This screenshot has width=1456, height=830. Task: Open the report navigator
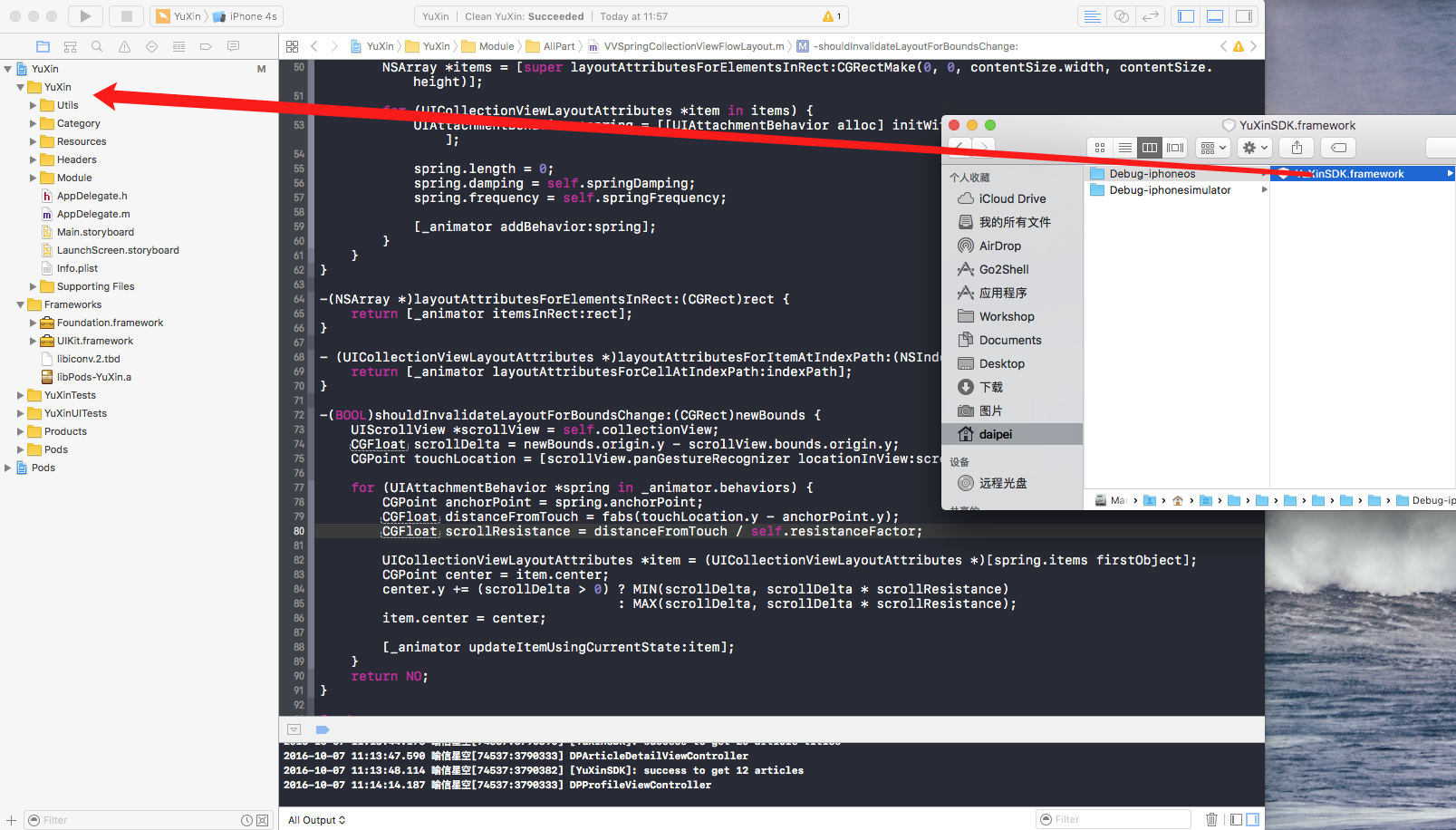point(233,46)
